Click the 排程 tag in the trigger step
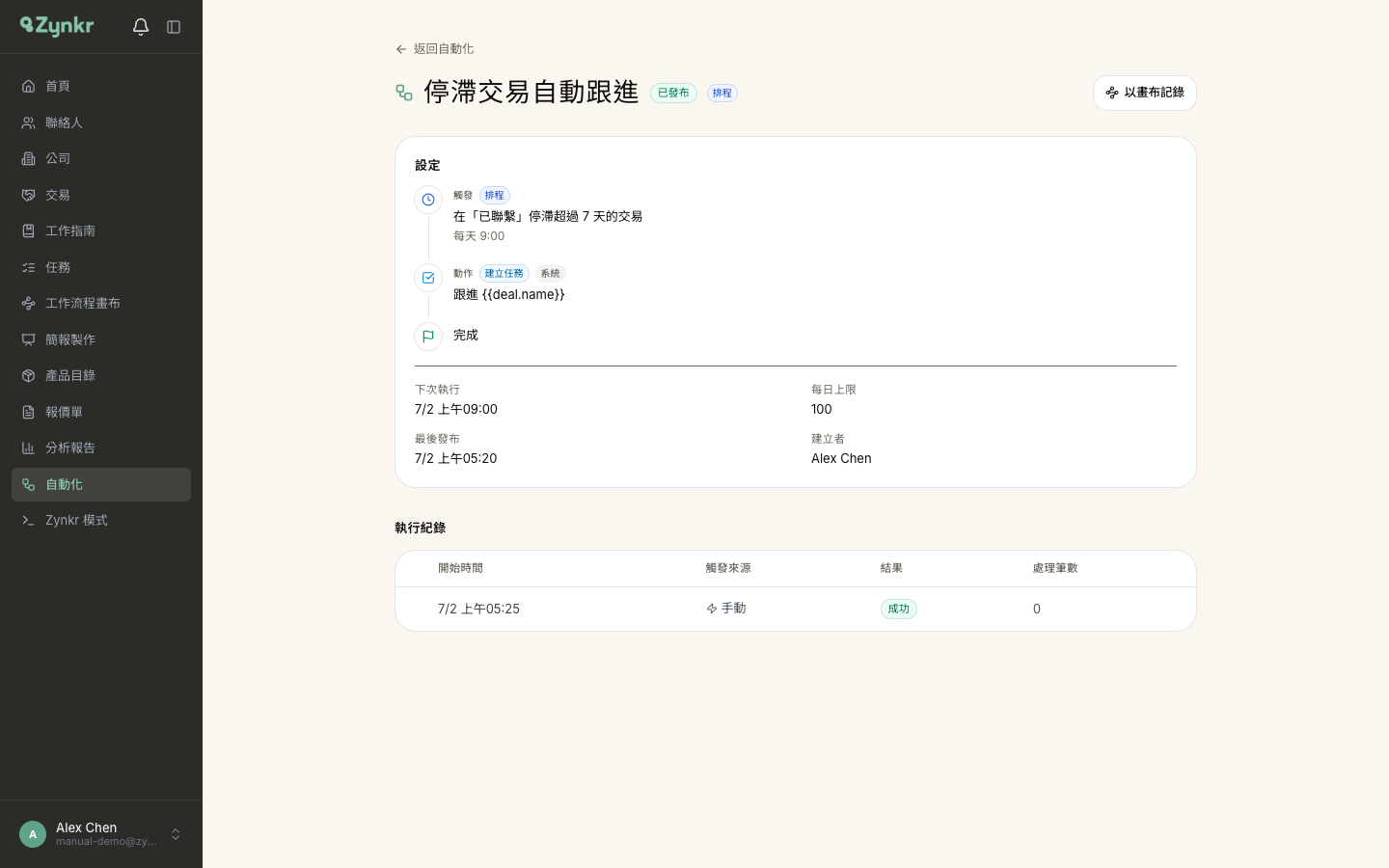This screenshot has width=1389, height=868. (495, 195)
